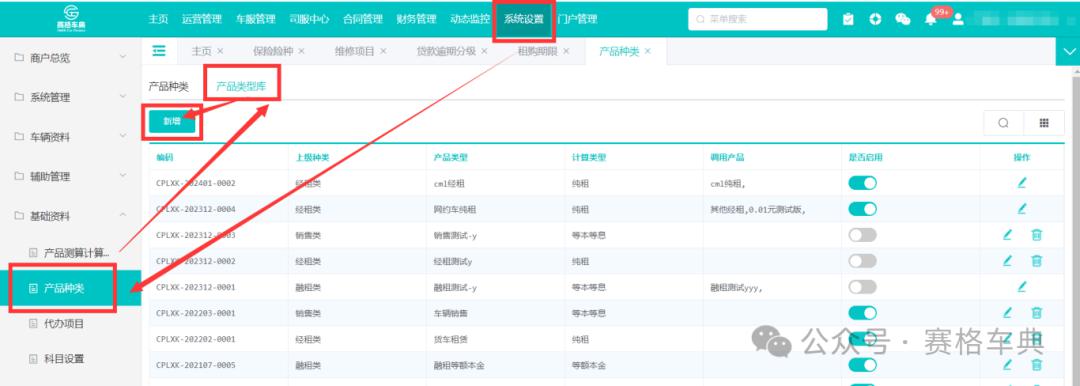
Task: Edit the 融租等额本金 row pencil icon
Action: click(x=1007, y=365)
